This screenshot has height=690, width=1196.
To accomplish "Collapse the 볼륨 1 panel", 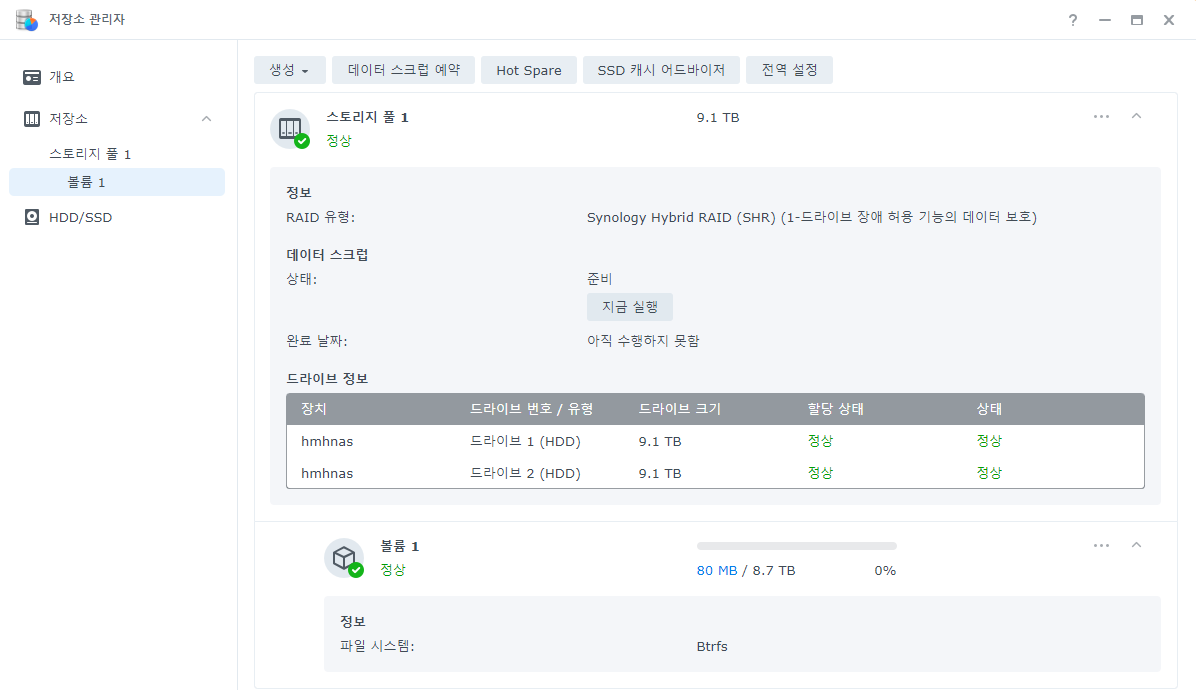I will point(1137,545).
